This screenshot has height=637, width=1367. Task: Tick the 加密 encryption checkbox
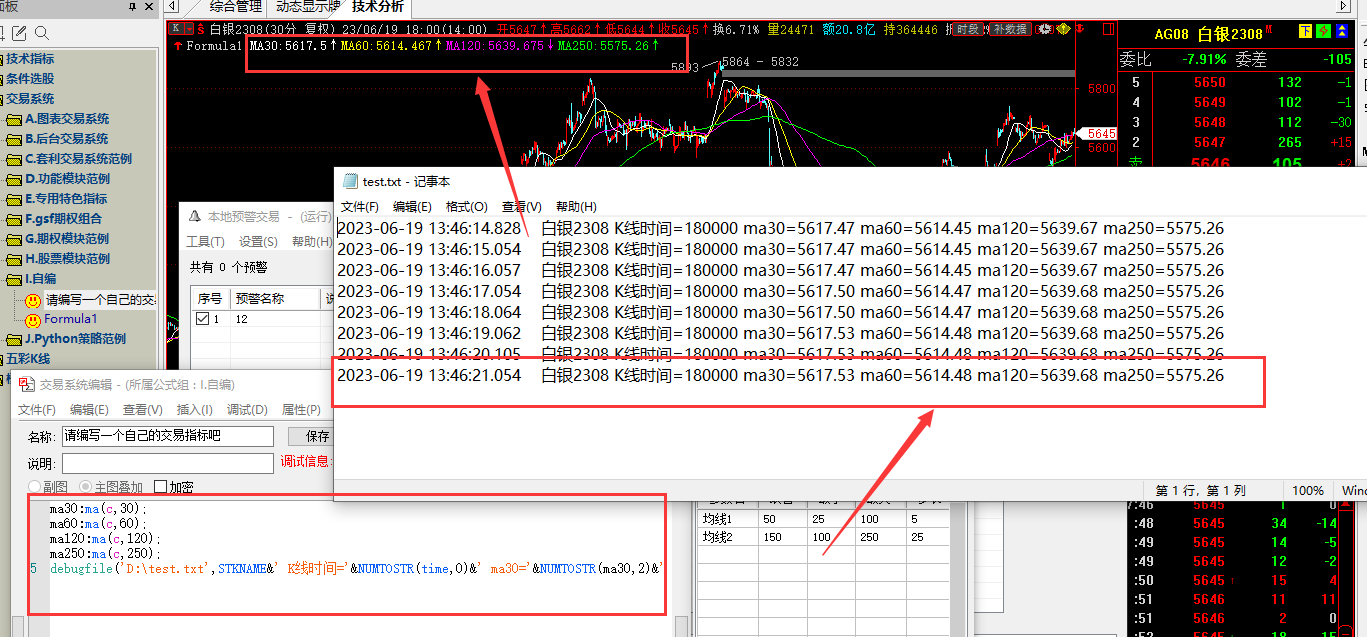pyautogui.click(x=160, y=487)
